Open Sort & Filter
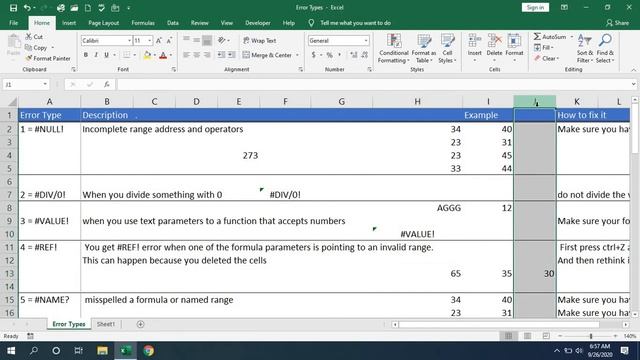This screenshot has height=360, width=640. tap(584, 49)
